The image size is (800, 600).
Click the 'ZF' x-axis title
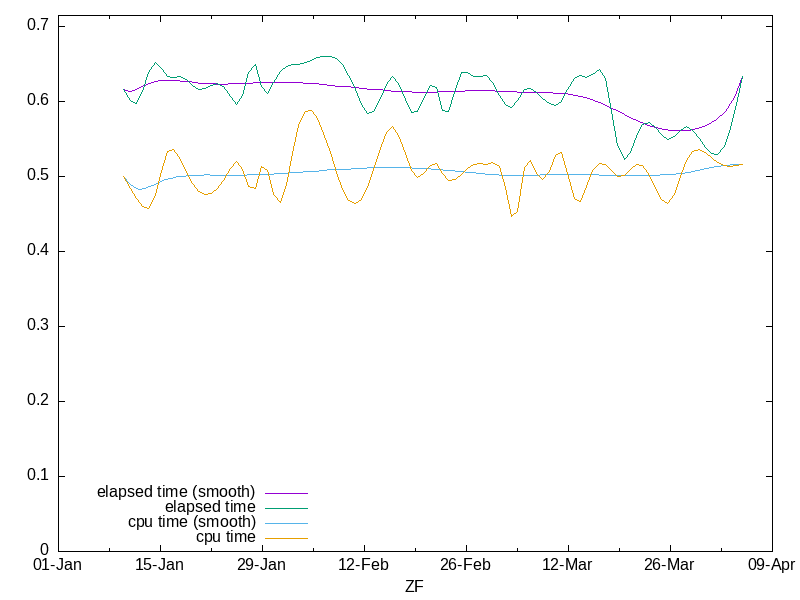click(414, 586)
